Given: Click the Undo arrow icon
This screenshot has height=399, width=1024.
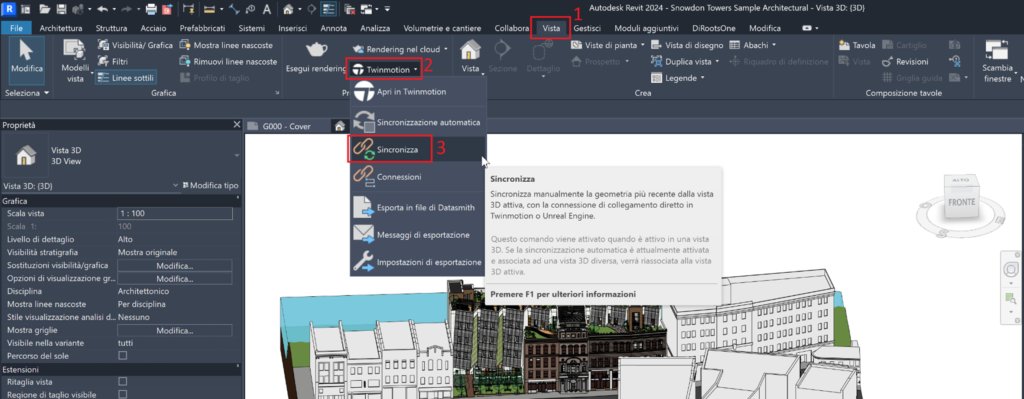Looking at the screenshot, I should click(x=103, y=10).
